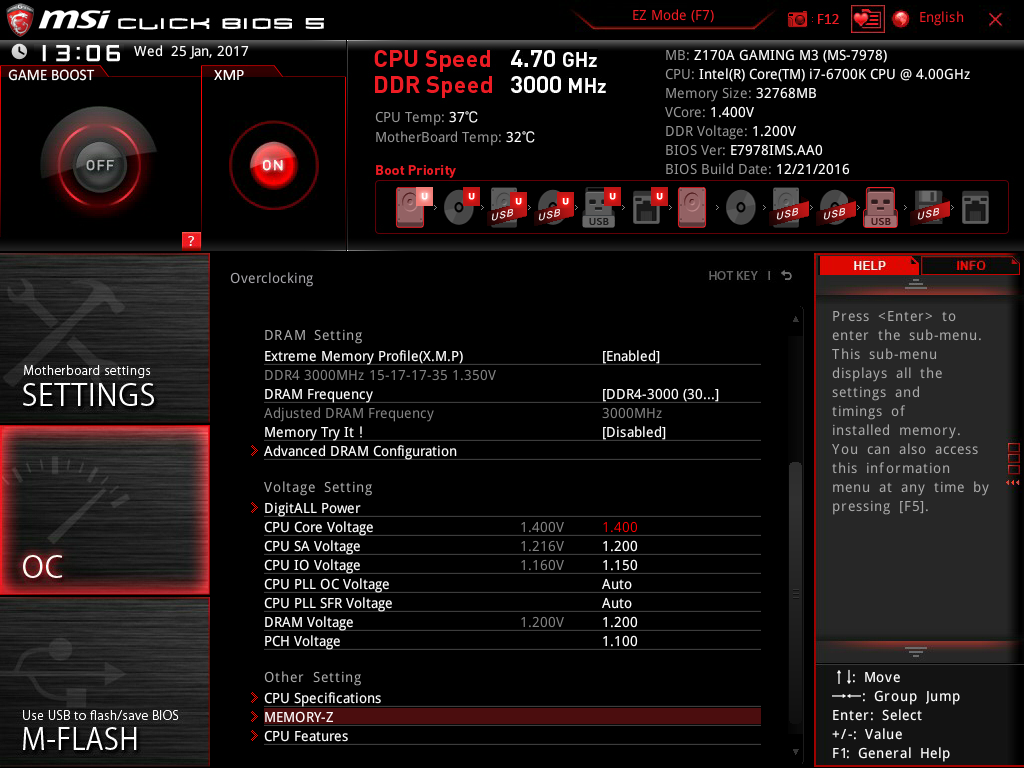Click the BIOS Ver E7978IMS.AA0 text

tap(743, 150)
